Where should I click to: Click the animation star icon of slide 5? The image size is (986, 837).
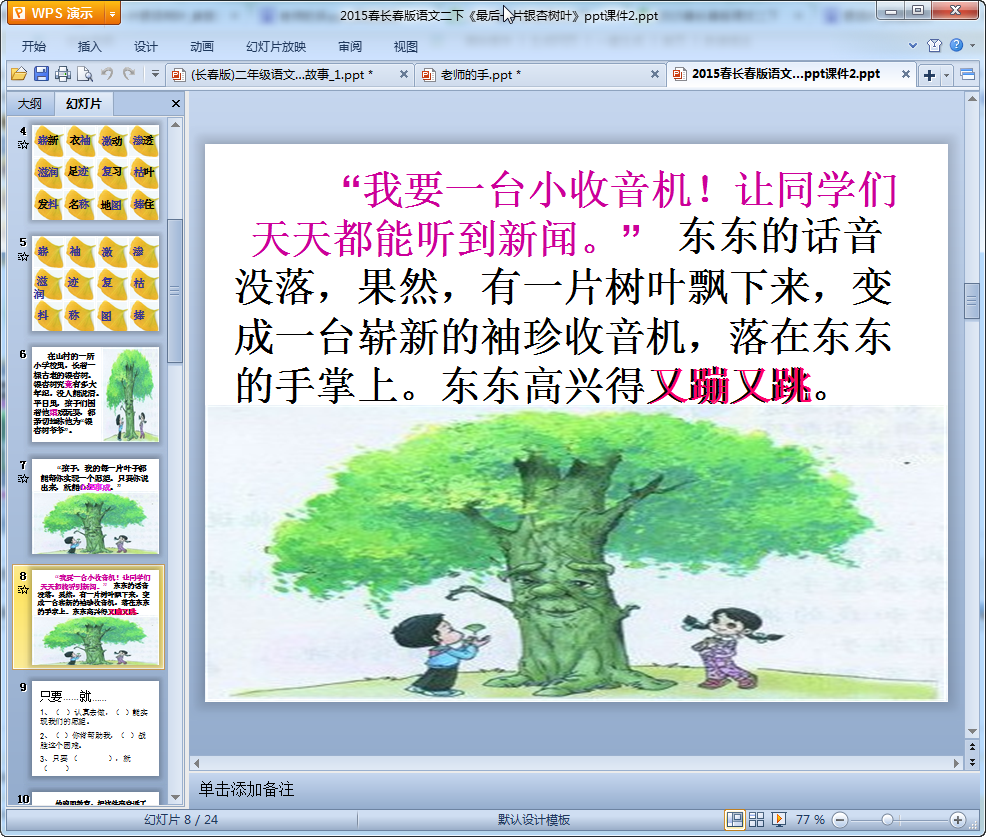coord(23,257)
